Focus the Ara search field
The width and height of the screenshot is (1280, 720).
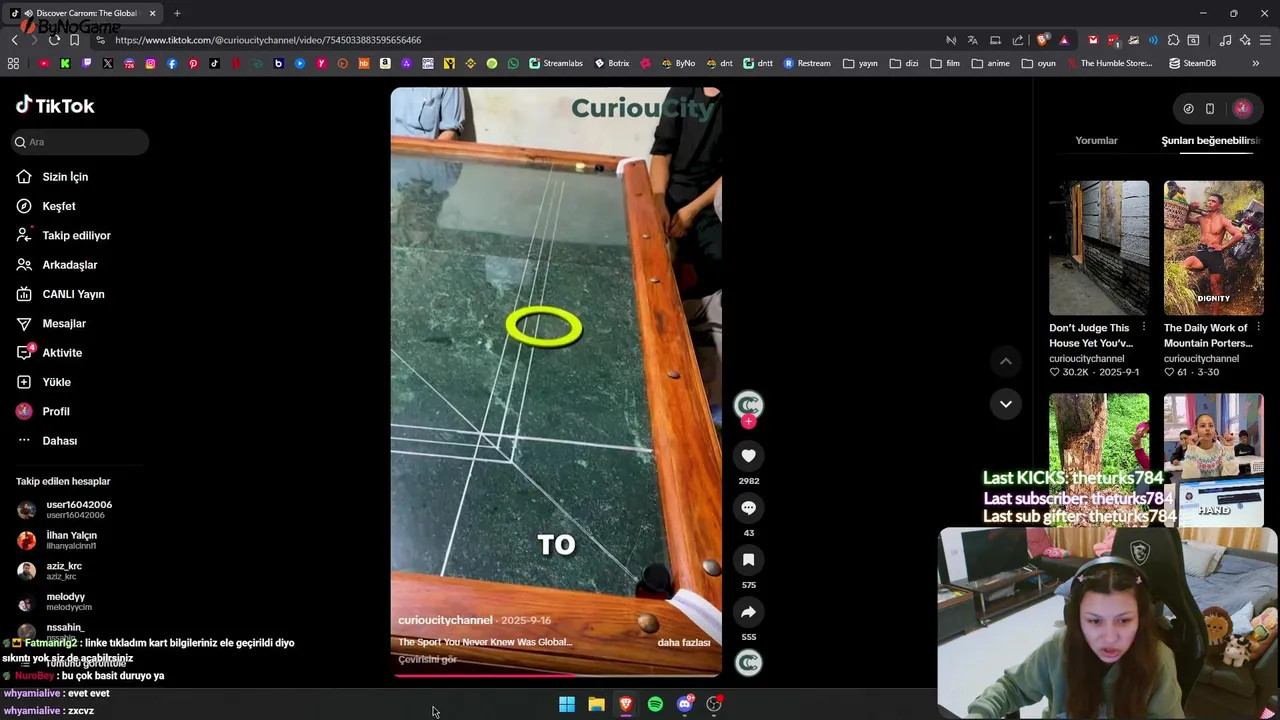80,142
